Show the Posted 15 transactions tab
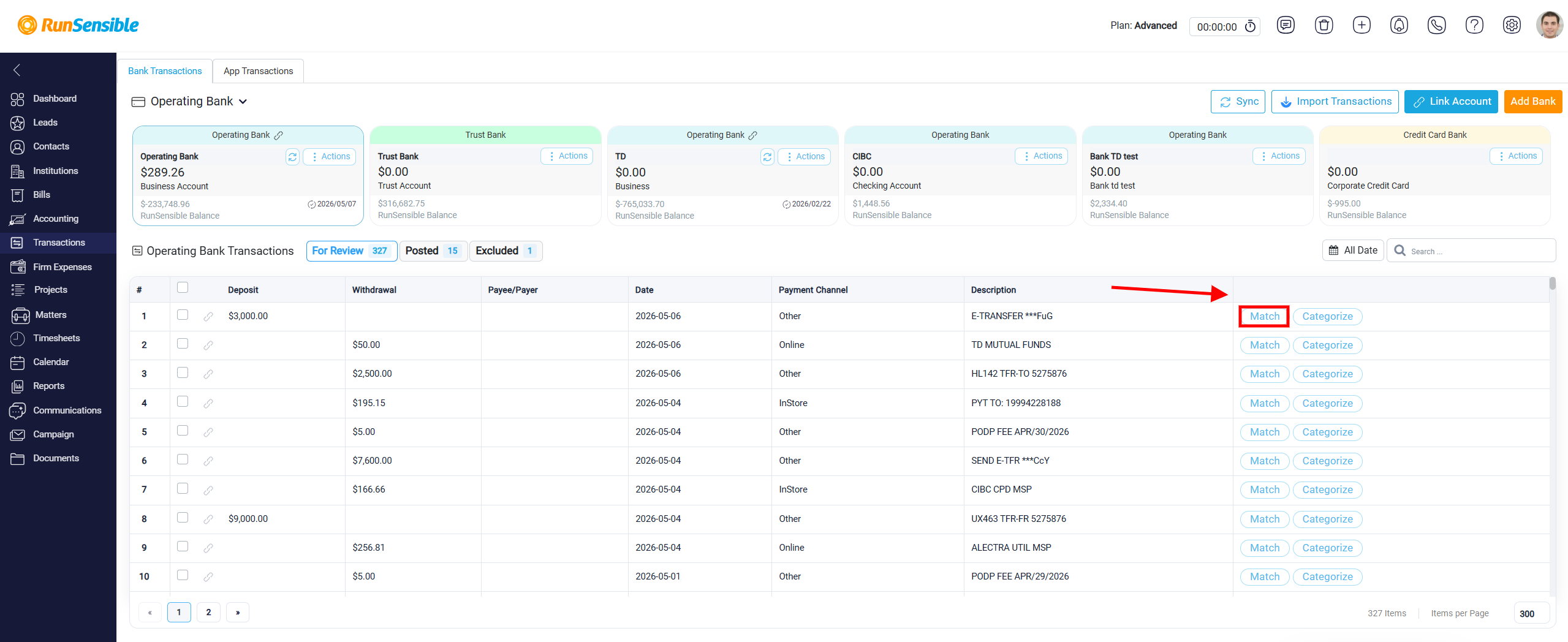This screenshot has height=642, width=1568. 433,251
